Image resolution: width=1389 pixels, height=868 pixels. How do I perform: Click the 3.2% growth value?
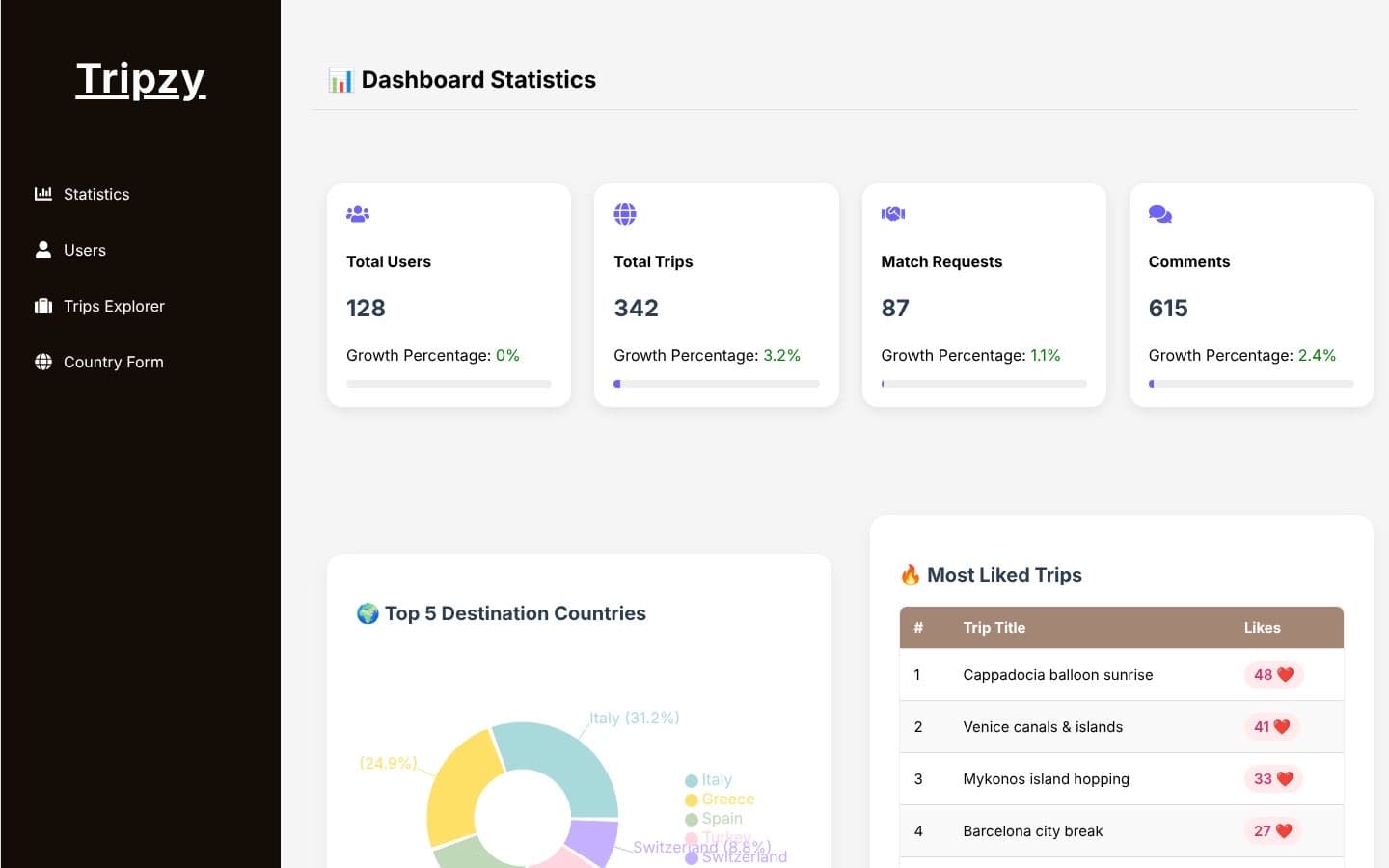[782, 355]
